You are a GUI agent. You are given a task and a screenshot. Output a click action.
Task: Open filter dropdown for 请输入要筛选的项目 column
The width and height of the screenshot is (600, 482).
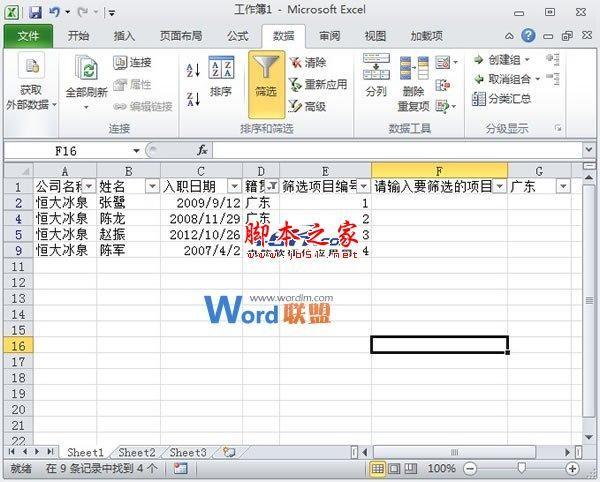click(500, 186)
